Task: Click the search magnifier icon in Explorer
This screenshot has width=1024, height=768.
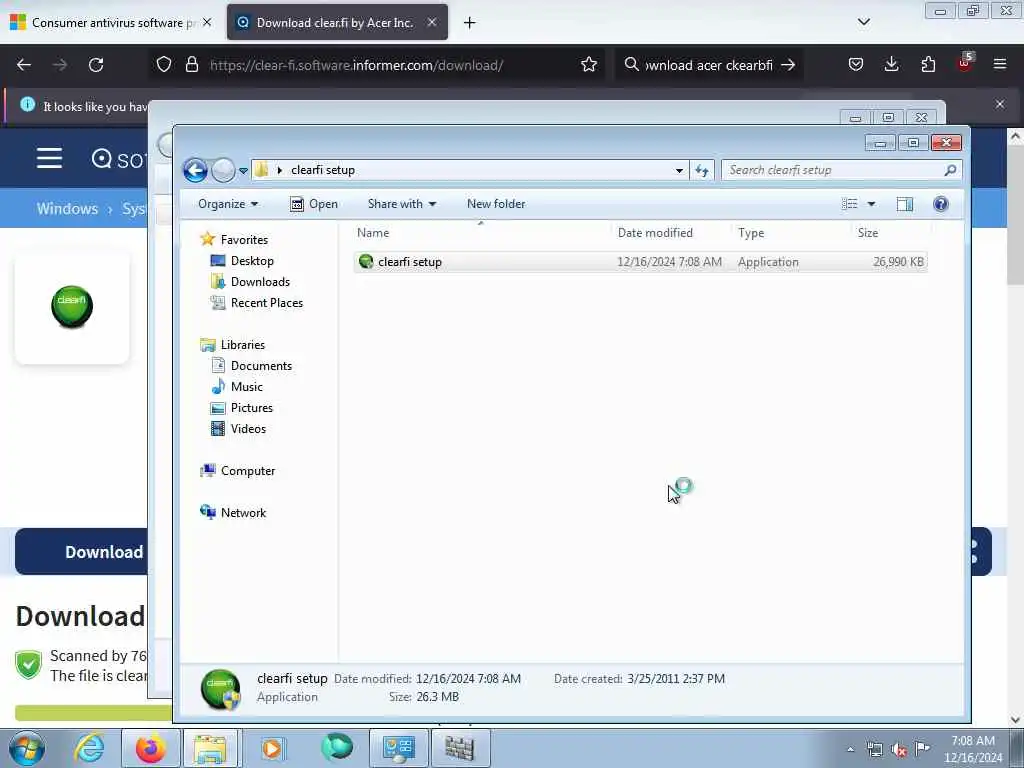Action: pyautogui.click(x=950, y=170)
